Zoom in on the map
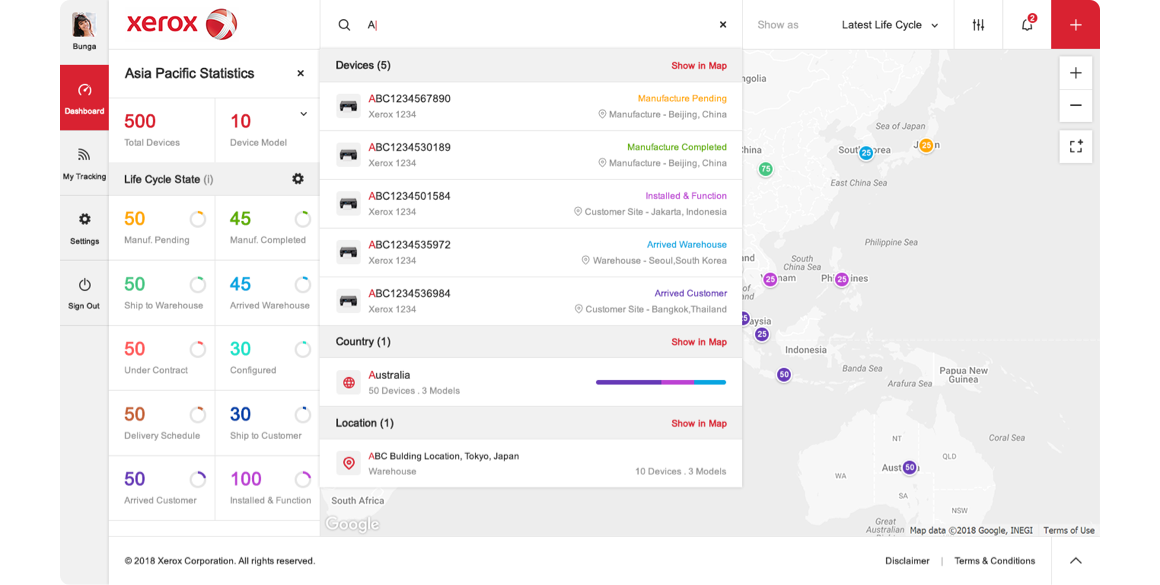This screenshot has height=585, width=1160. (x=1076, y=73)
